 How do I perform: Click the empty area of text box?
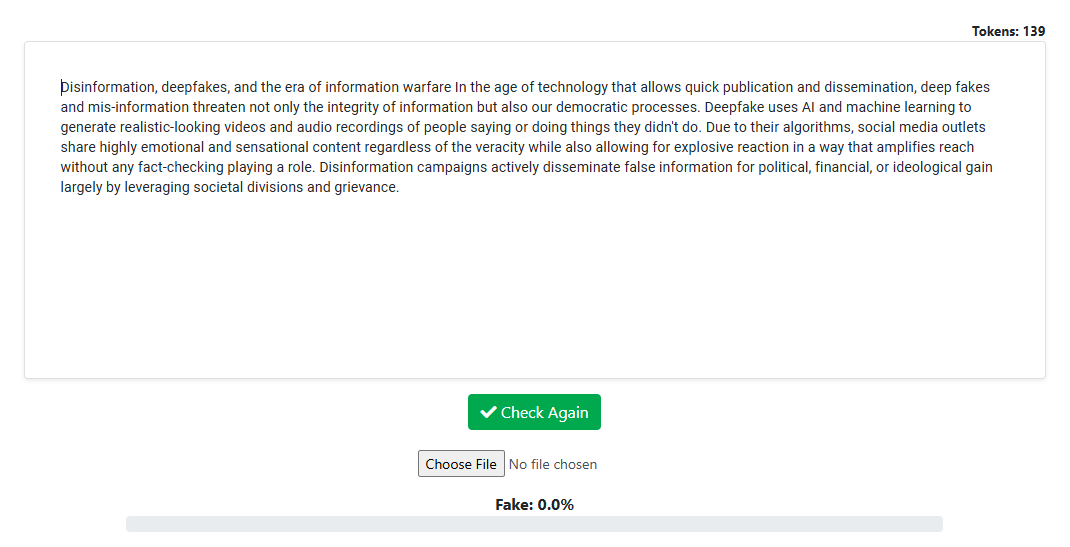click(534, 290)
